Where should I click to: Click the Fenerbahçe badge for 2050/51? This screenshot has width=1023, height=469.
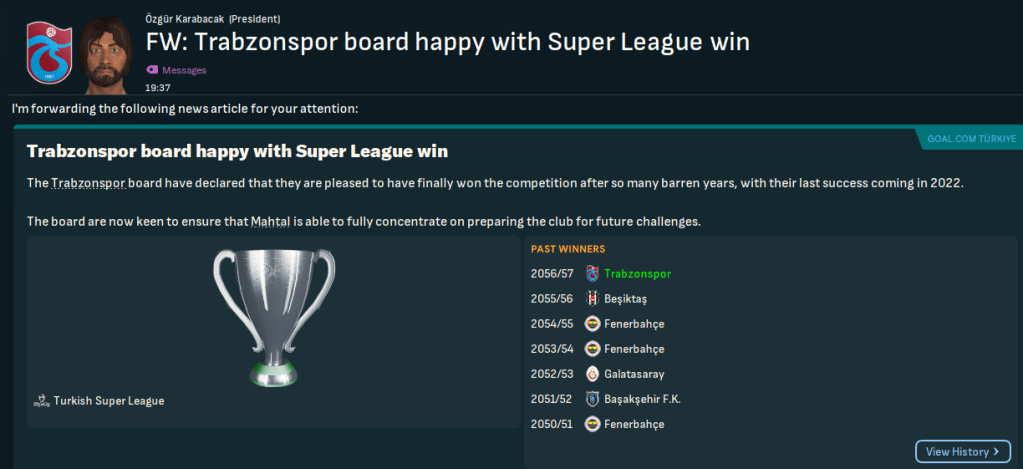click(x=592, y=424)
